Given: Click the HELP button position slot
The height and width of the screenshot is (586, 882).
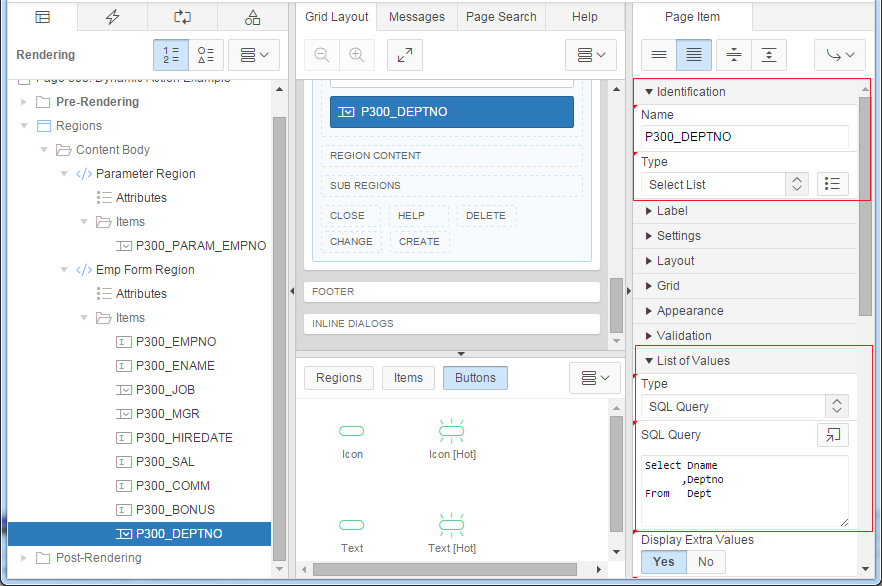Looking at the screenshot, I should point(419,216).
